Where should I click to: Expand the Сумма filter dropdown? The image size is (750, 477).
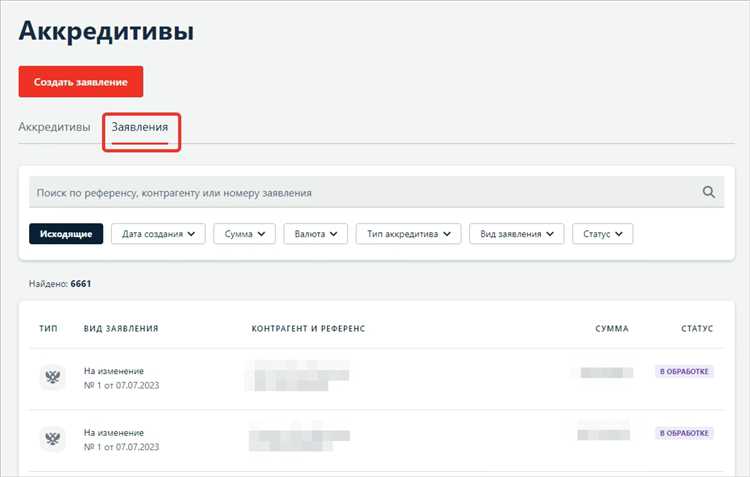point(244,234)
